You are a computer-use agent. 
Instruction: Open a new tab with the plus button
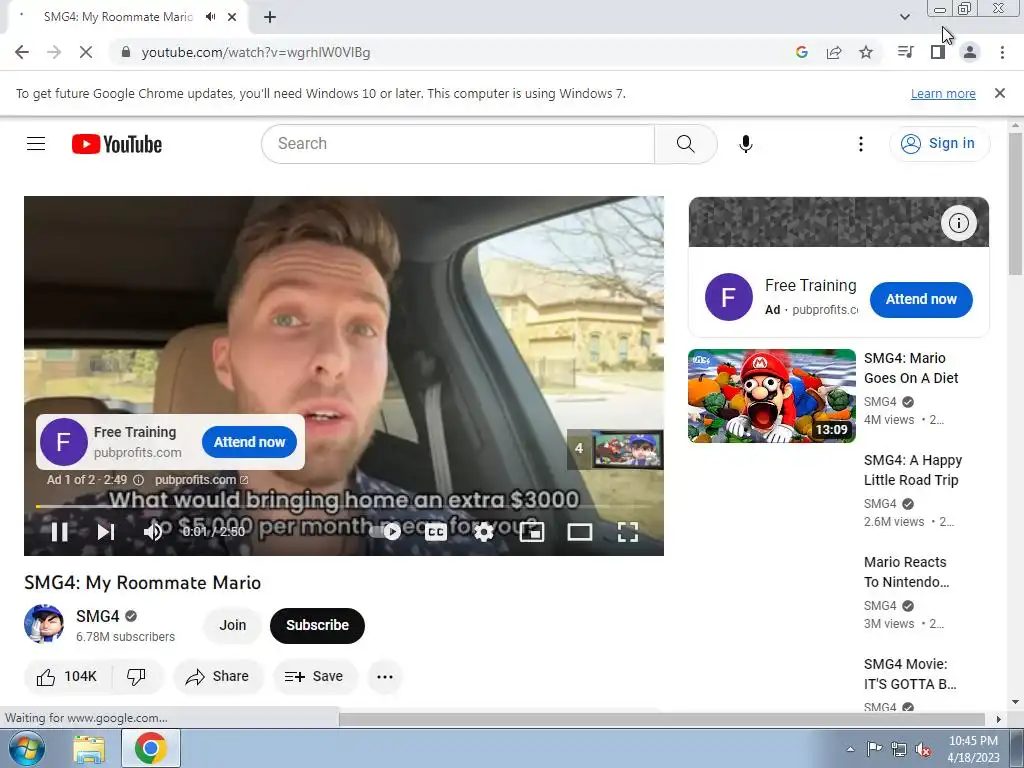pyautogui.click(x=270, y=17)
